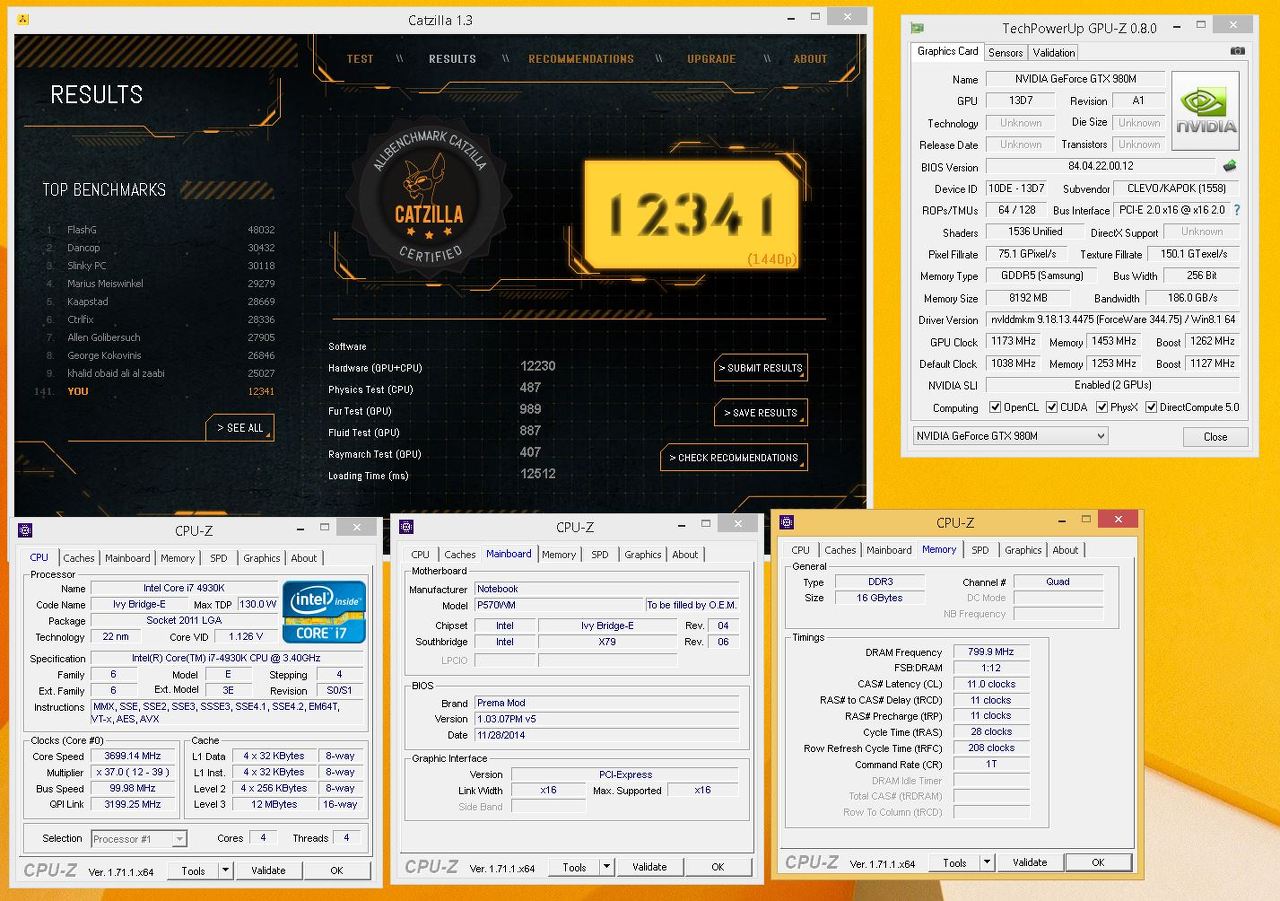Click the BIOS Brand field Prema Mod
Screen dimensions: 1280x901
click(606, 703)
